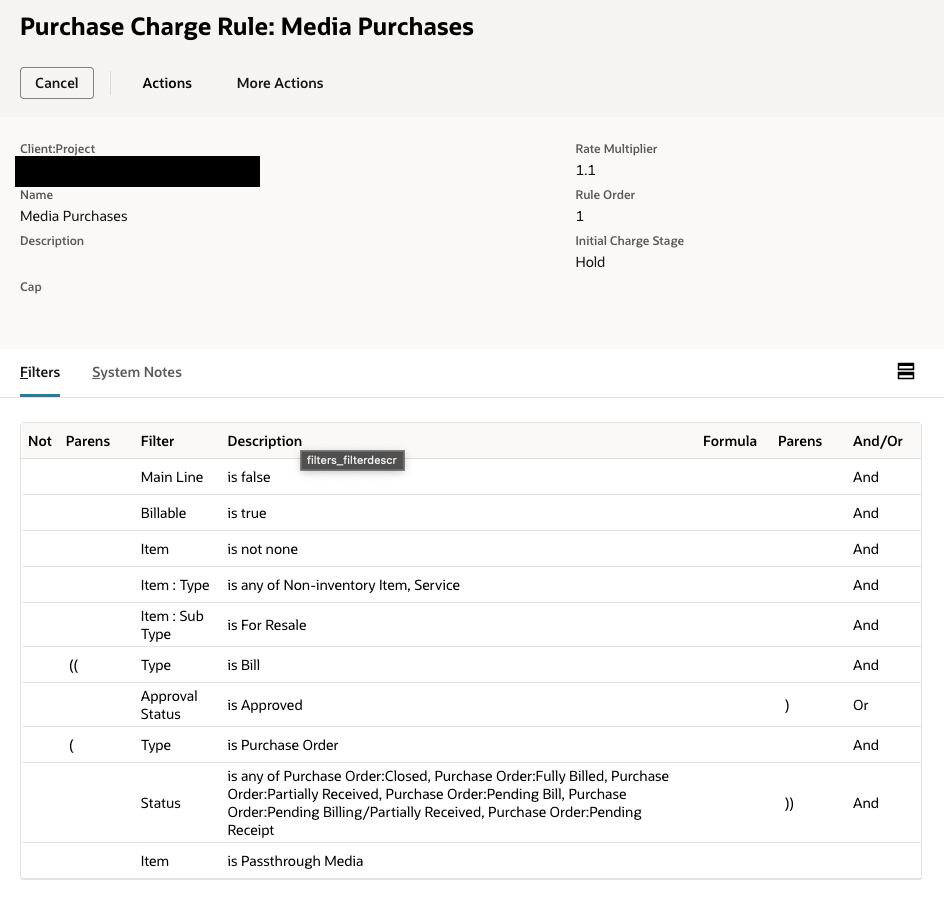Click the Filter column header
Screen dimensions: 944x903
pyautogui.click(x=157, y=441)
